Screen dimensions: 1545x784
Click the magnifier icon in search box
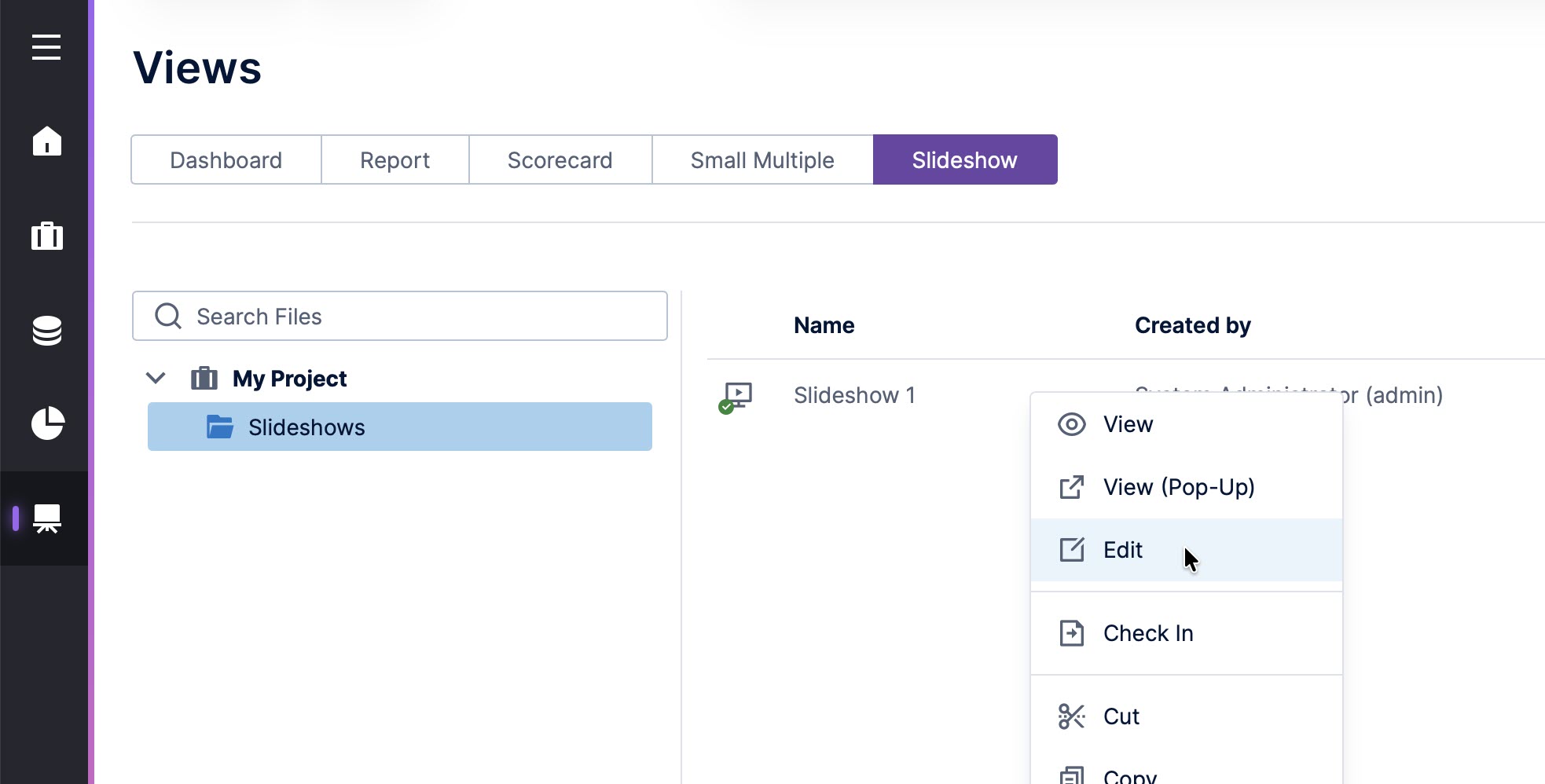pyautogui.click(x=168, y=316)
